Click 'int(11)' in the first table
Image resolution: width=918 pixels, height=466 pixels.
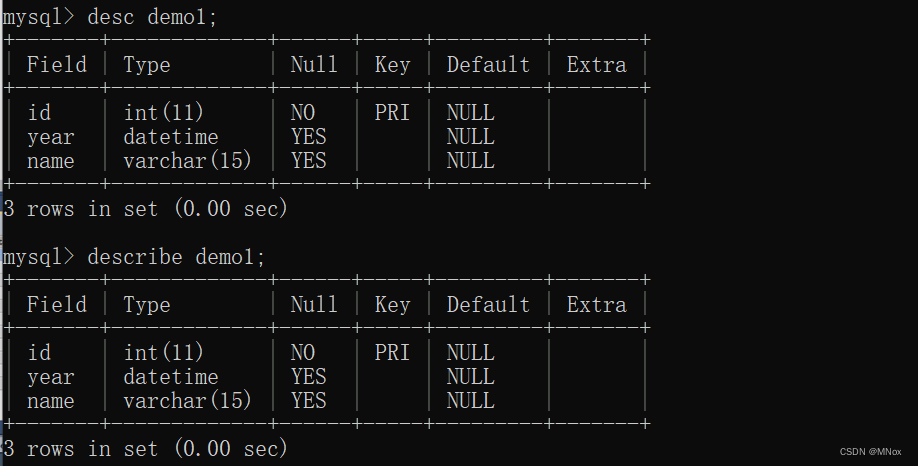tap(163, 112)
